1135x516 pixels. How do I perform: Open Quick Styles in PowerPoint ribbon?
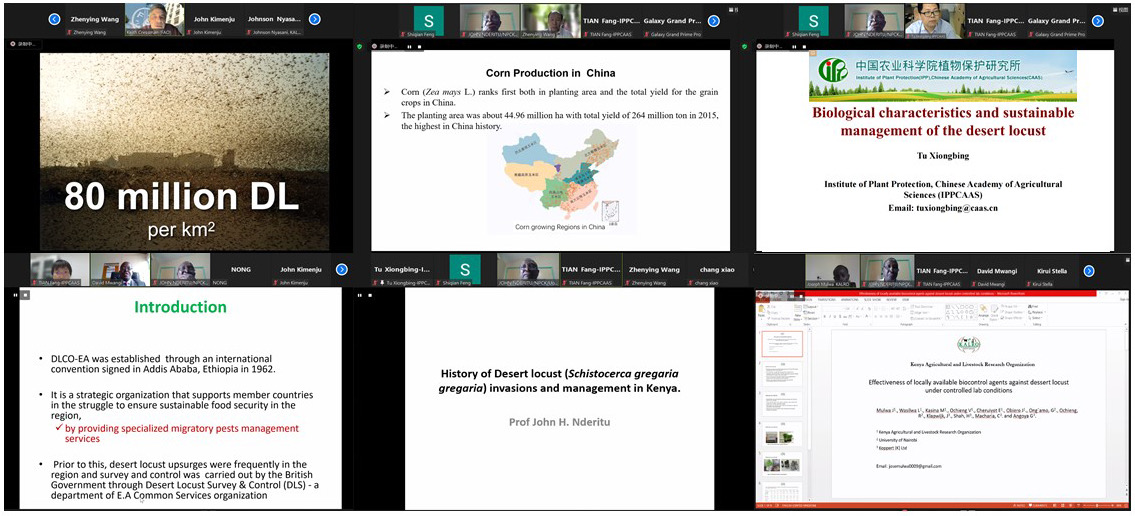pos(995,311)
